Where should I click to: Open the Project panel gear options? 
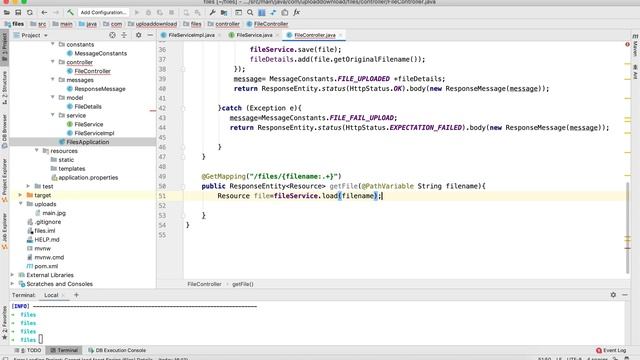coord(139,36)
